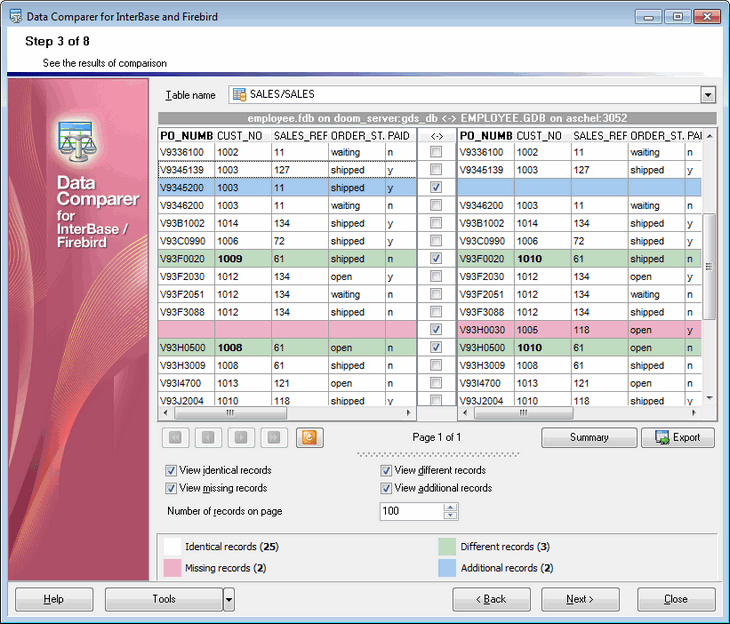Go to the last page of records
730x624 pixels.
[274, 437]
